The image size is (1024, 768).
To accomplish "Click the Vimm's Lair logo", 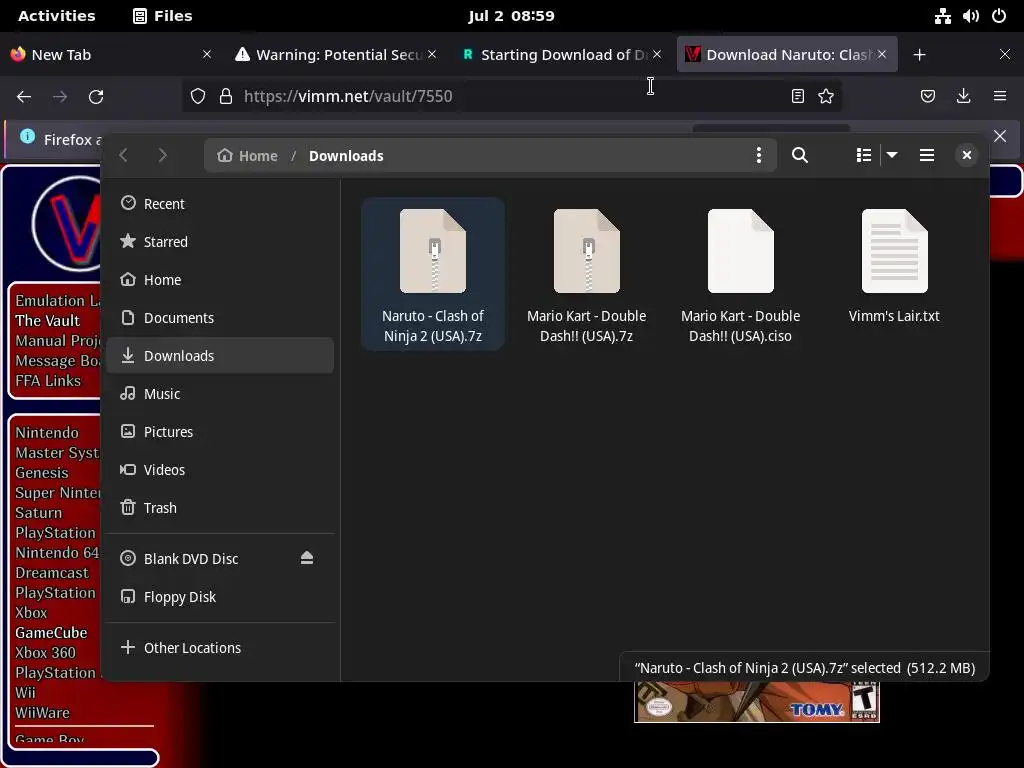I will 67,223.
